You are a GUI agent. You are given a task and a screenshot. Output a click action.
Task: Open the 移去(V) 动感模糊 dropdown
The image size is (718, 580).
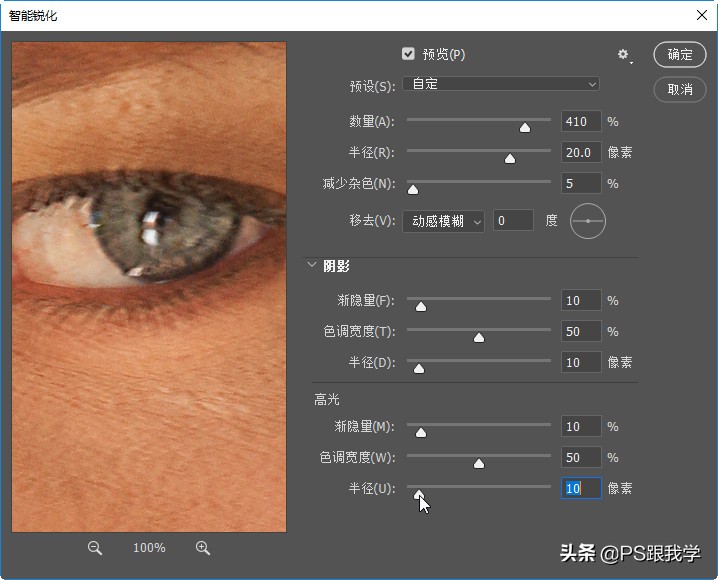click(x=443, y=222)
